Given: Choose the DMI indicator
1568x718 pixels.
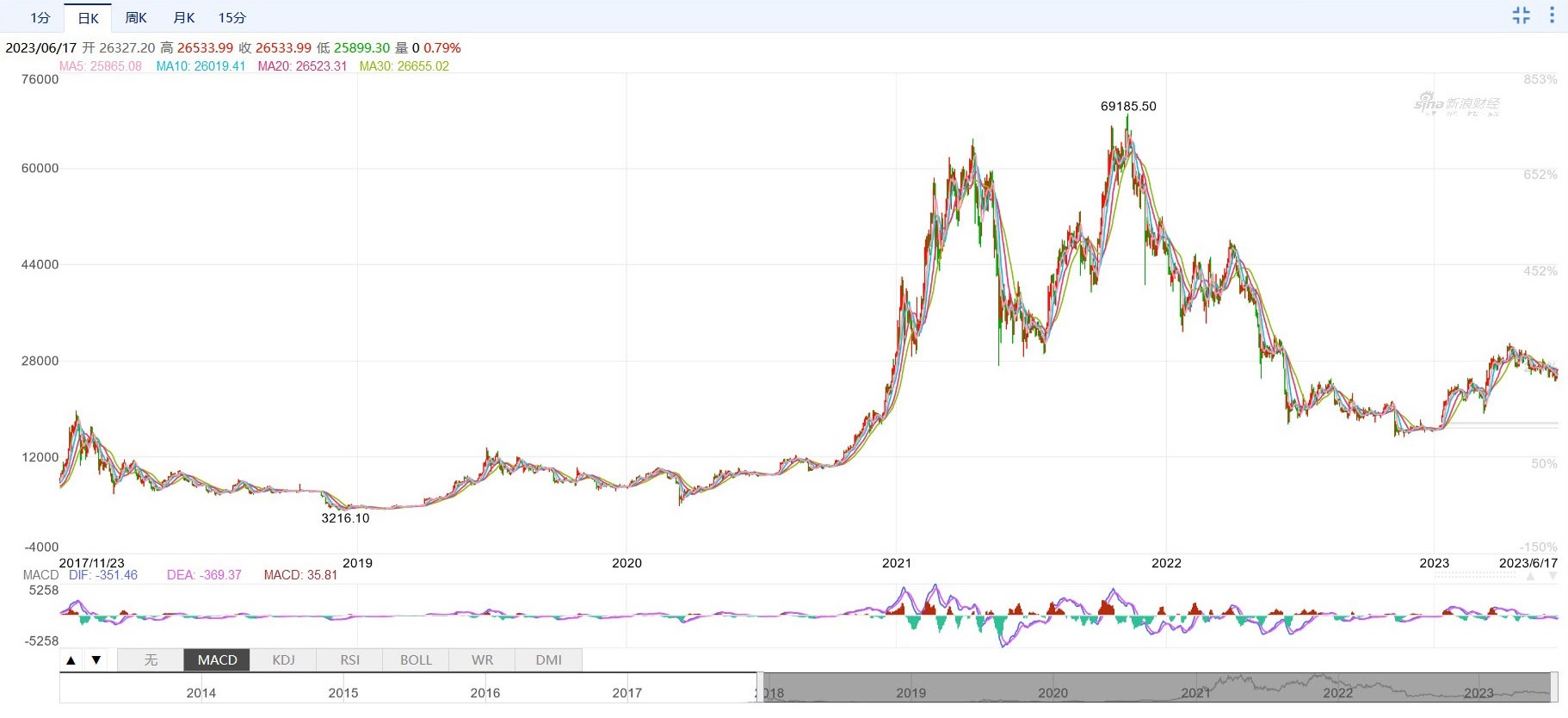Looking at the screenshot, I should (x=548, y=660).
